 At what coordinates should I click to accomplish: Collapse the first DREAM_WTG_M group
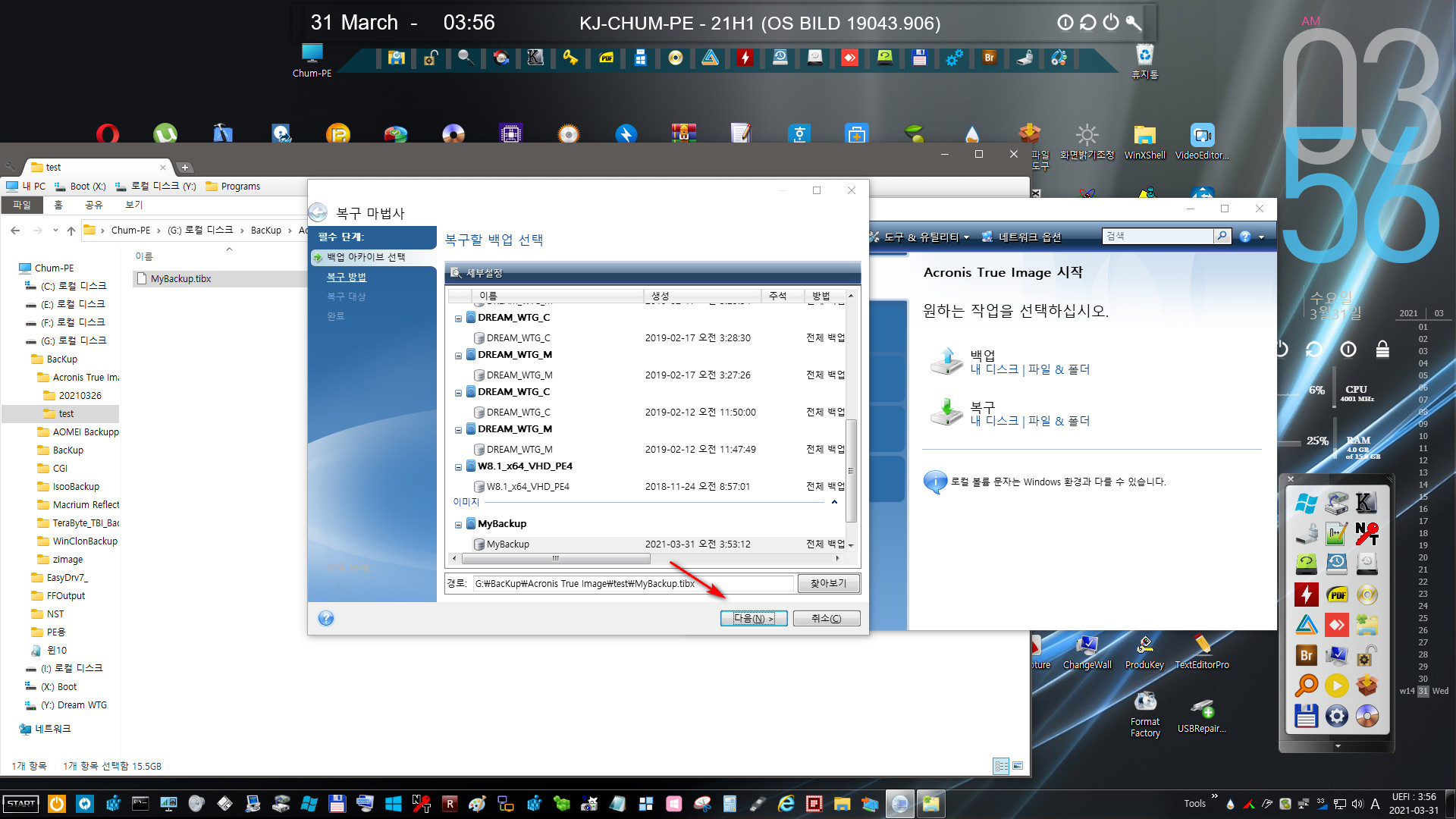[x=458, y=355]
